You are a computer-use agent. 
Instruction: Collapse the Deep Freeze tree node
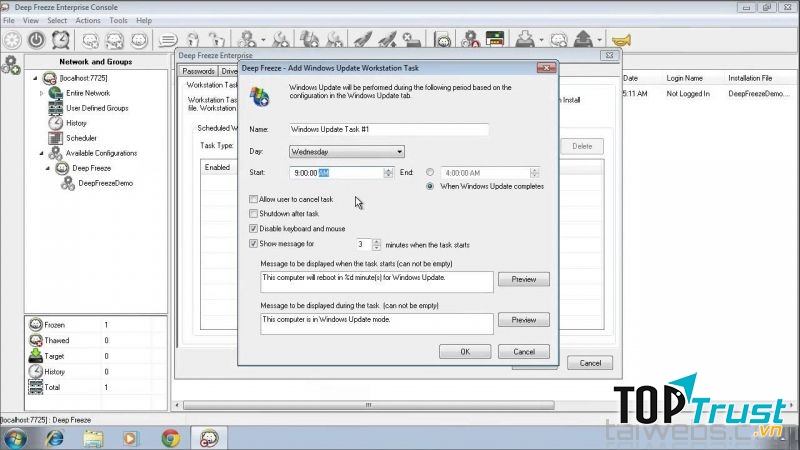pyautogui.click(x=48, y=168)
